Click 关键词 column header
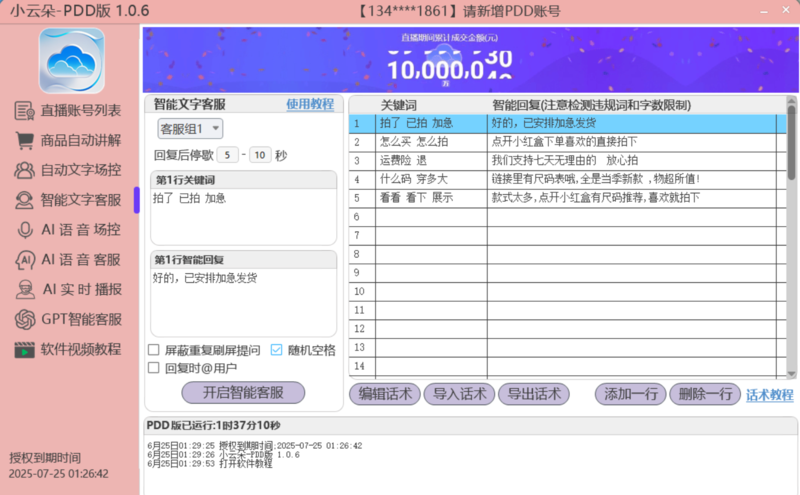 click(x=398, y=105)
